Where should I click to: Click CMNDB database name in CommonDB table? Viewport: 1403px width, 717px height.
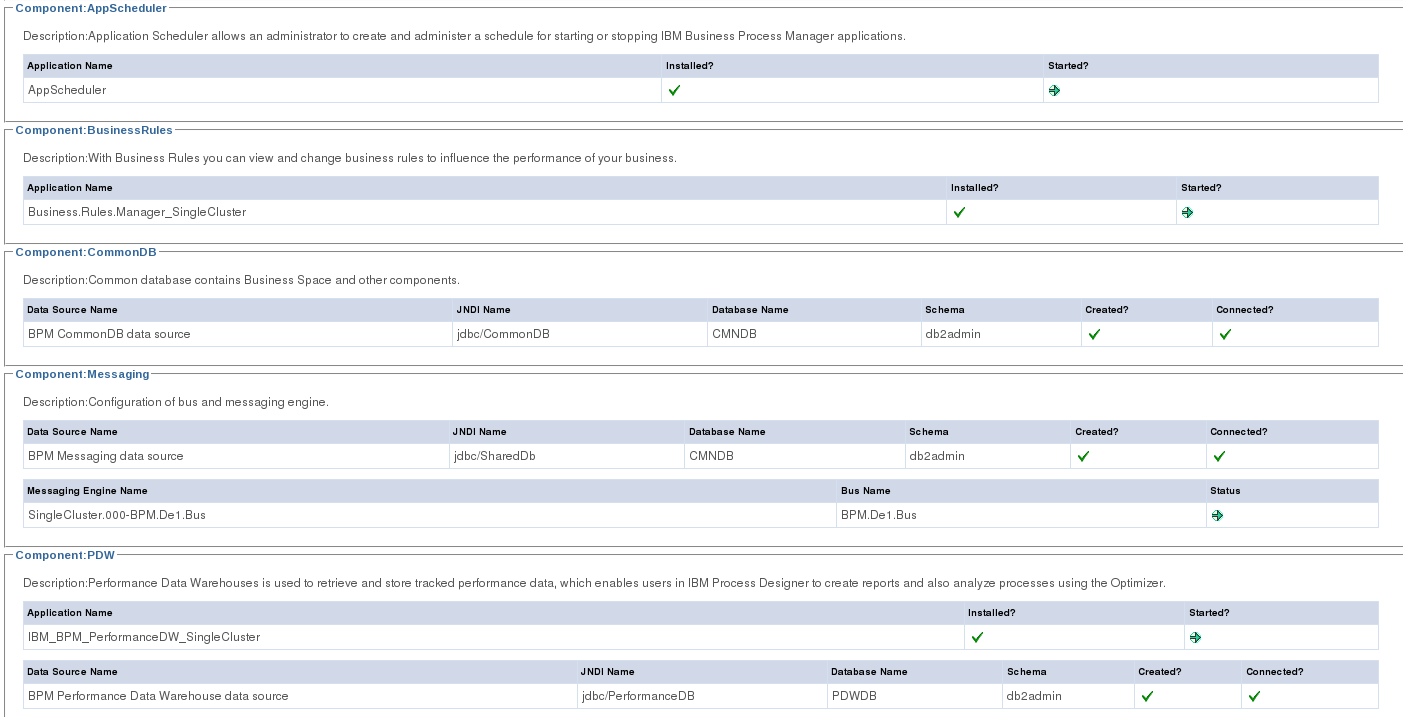tap(814, 334)
